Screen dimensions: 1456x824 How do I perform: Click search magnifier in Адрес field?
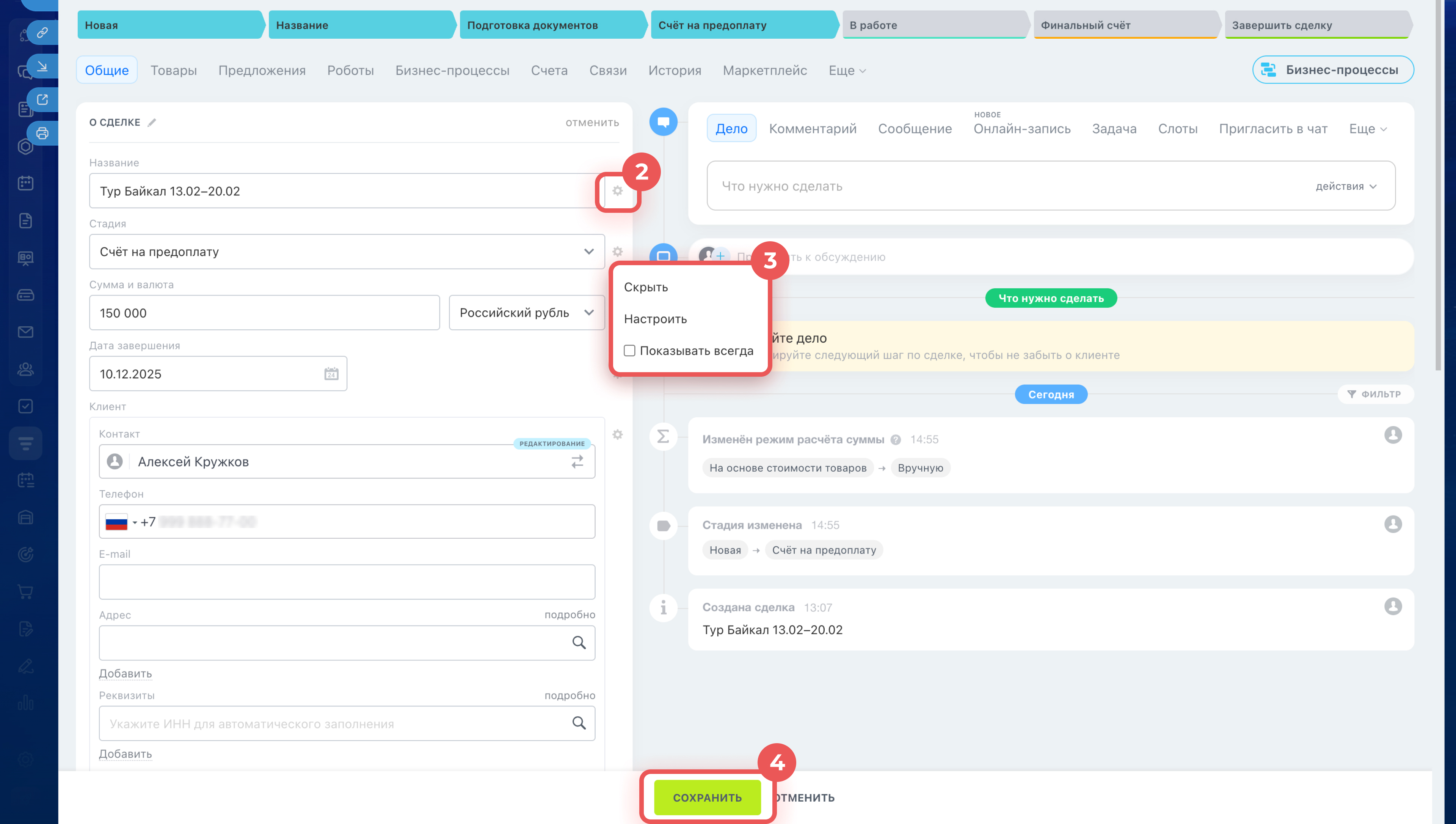[579, 643]
